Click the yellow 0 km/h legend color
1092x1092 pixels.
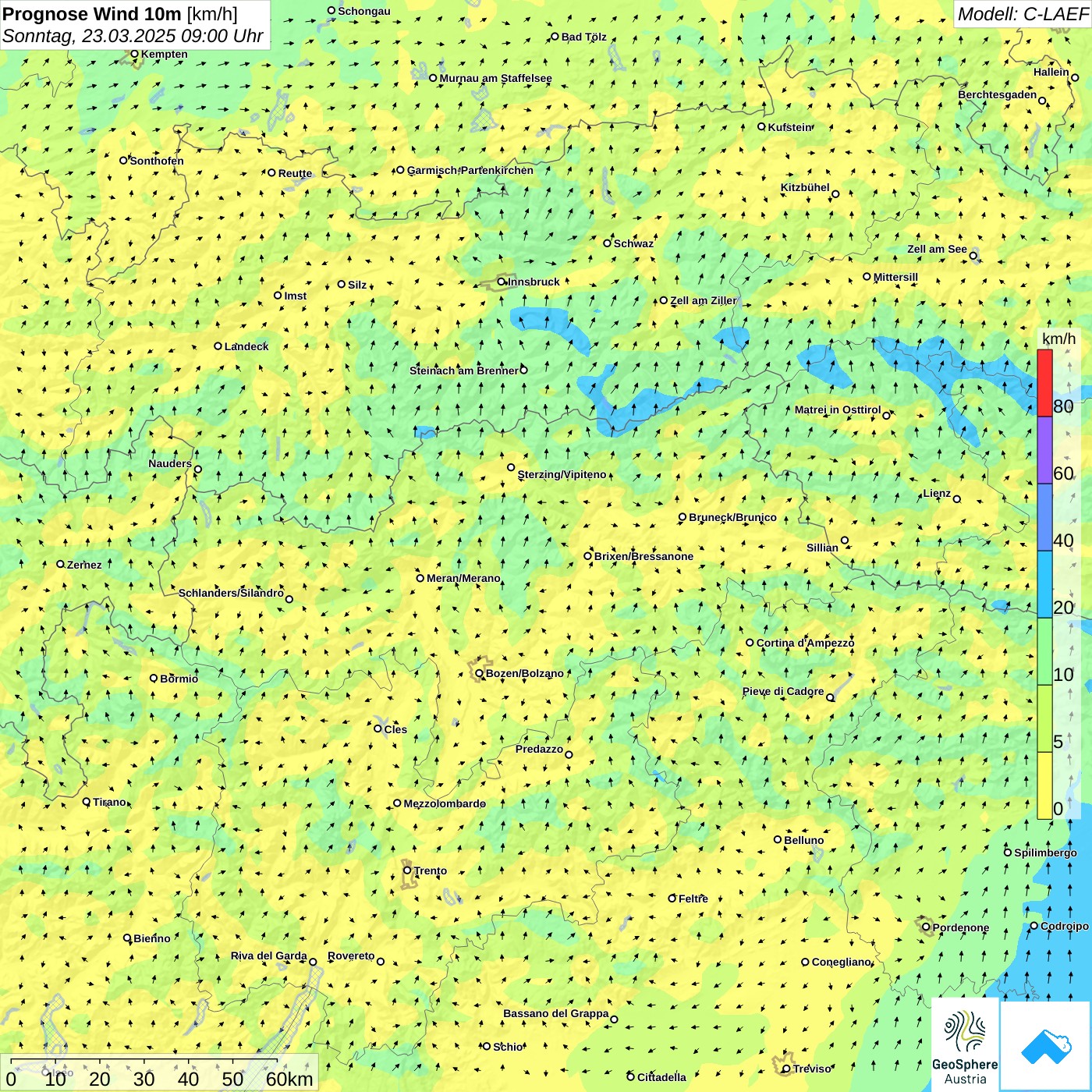1044,785
